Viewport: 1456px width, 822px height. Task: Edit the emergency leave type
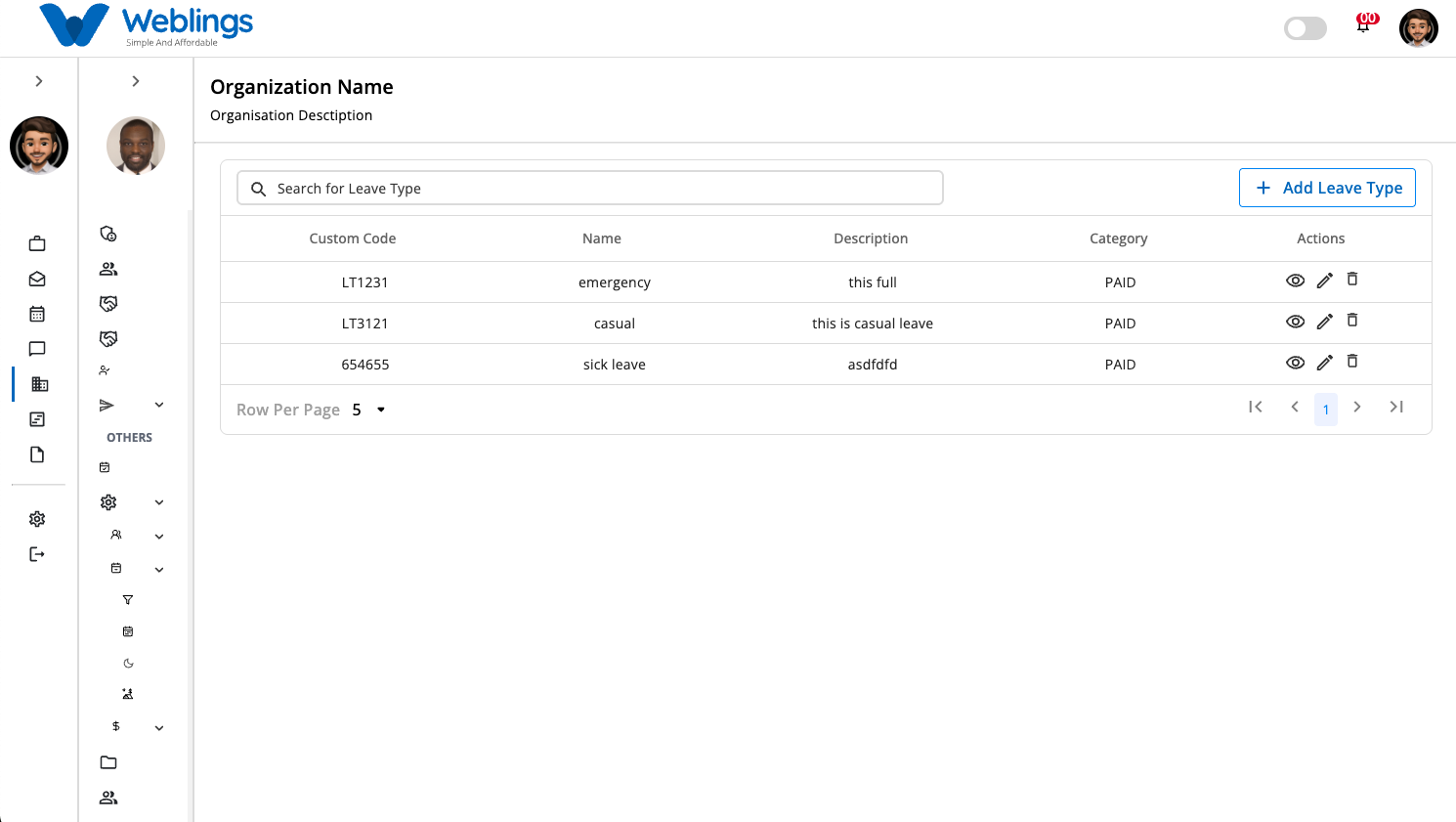[1324, 281]
